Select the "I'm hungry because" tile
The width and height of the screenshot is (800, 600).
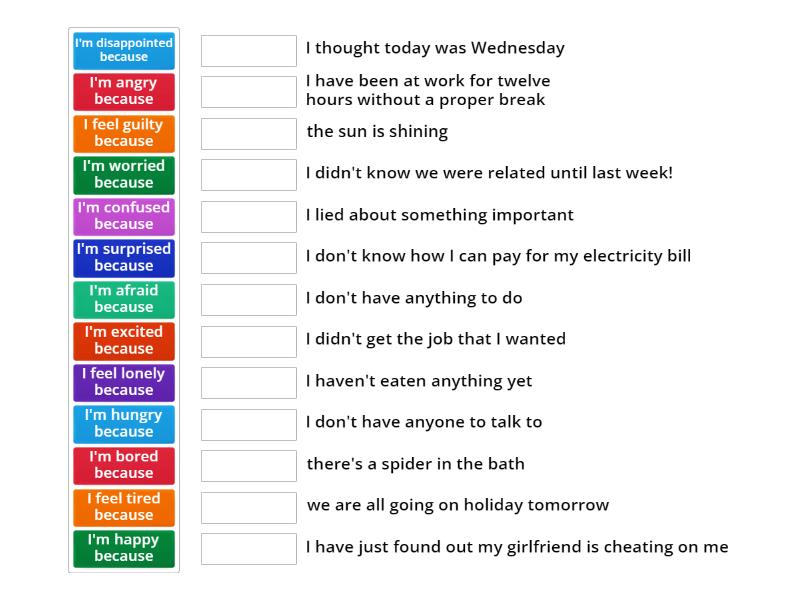click(x=123, y=423)
